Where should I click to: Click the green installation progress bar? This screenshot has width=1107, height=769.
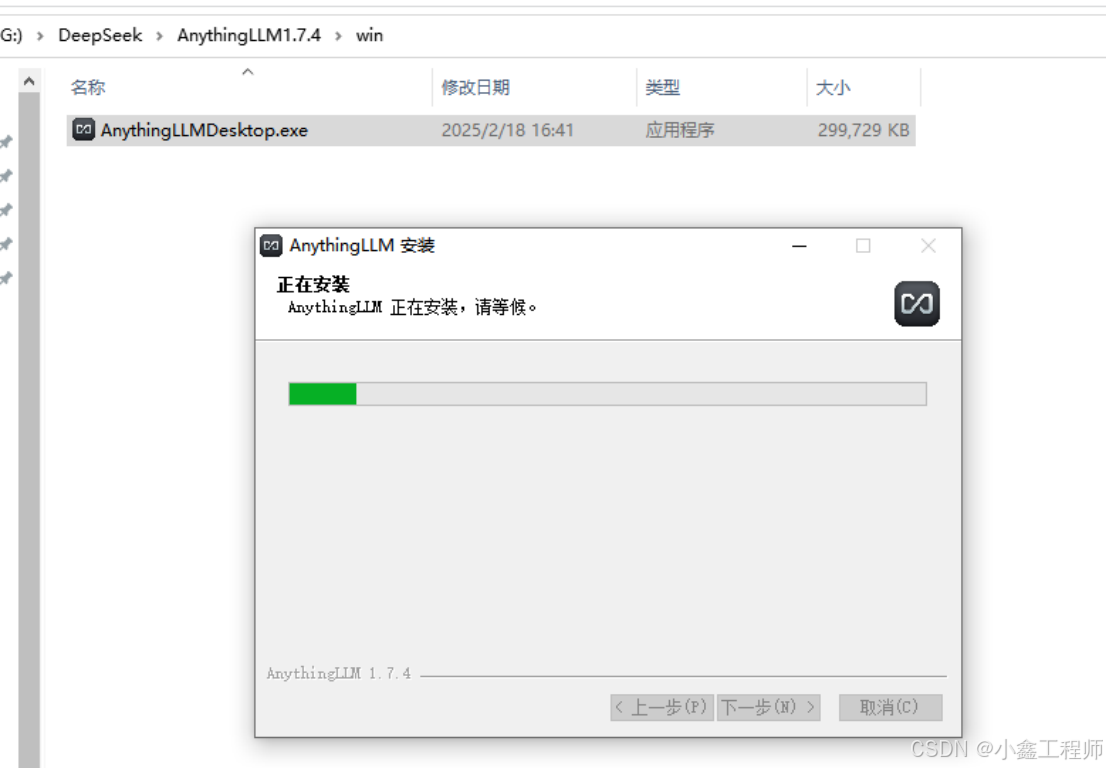[x=607, y=394]
